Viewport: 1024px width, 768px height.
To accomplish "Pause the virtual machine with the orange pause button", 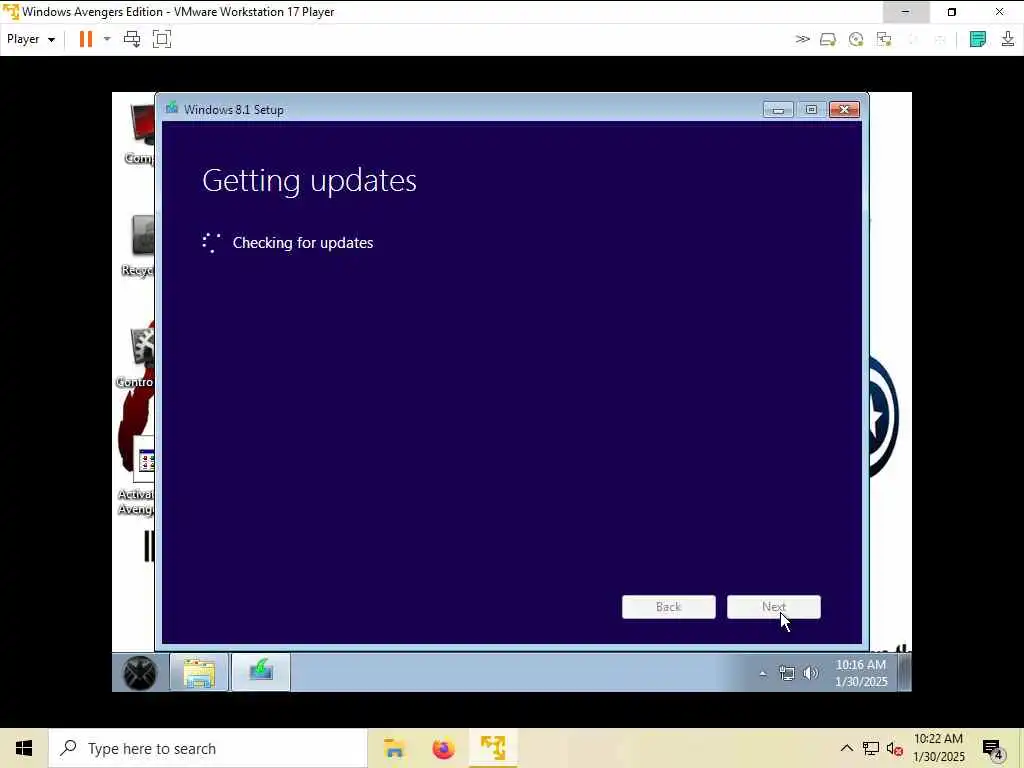I will (86, 39).
